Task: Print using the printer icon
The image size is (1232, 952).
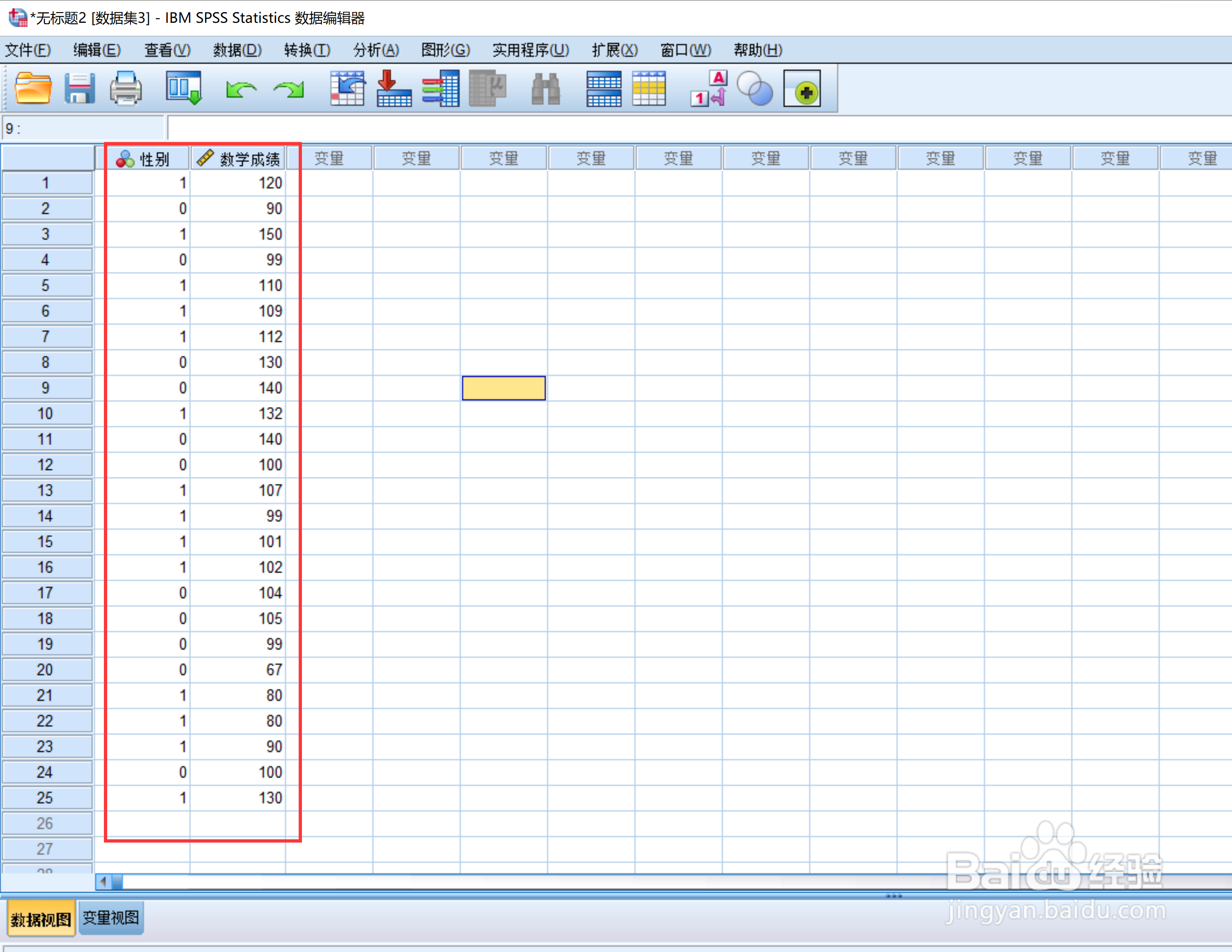Action: click(x=125, y=88)
